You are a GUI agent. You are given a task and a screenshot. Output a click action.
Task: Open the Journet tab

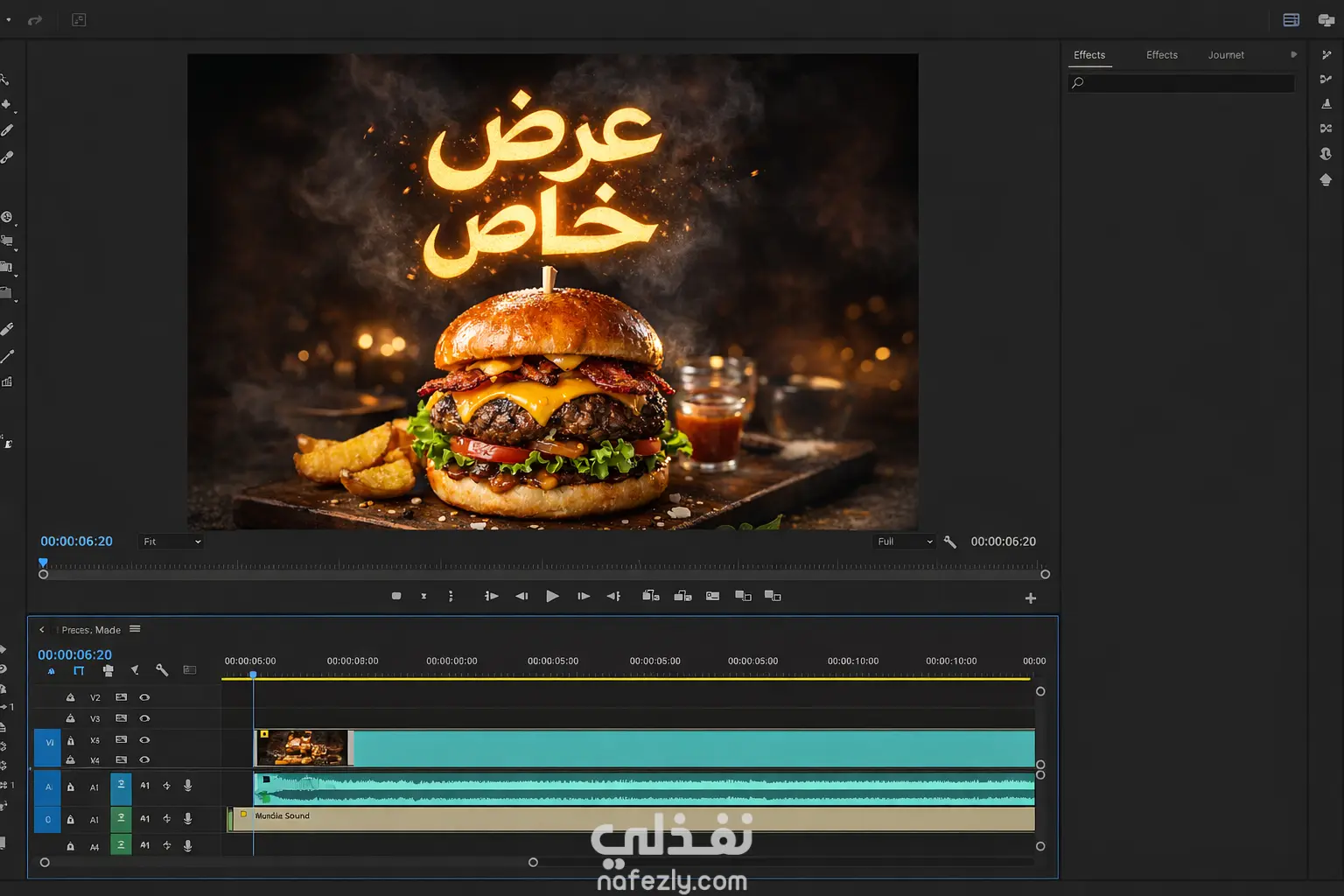point(1226,55)
